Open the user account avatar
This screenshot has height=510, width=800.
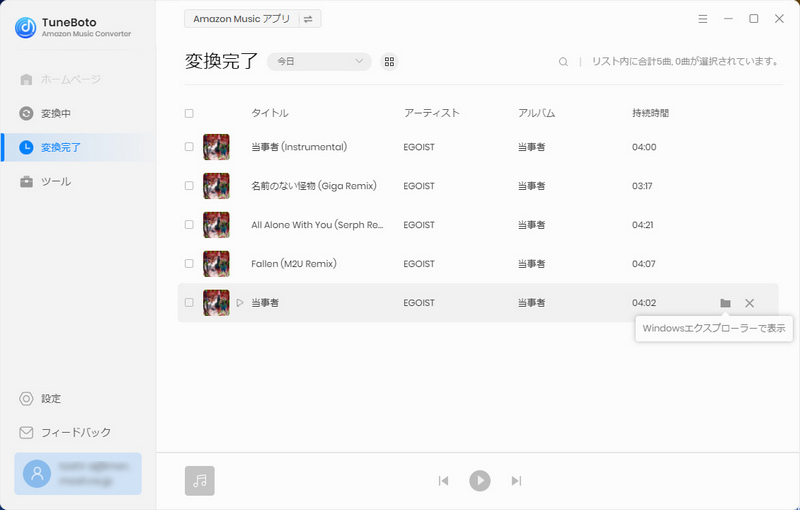37,474
